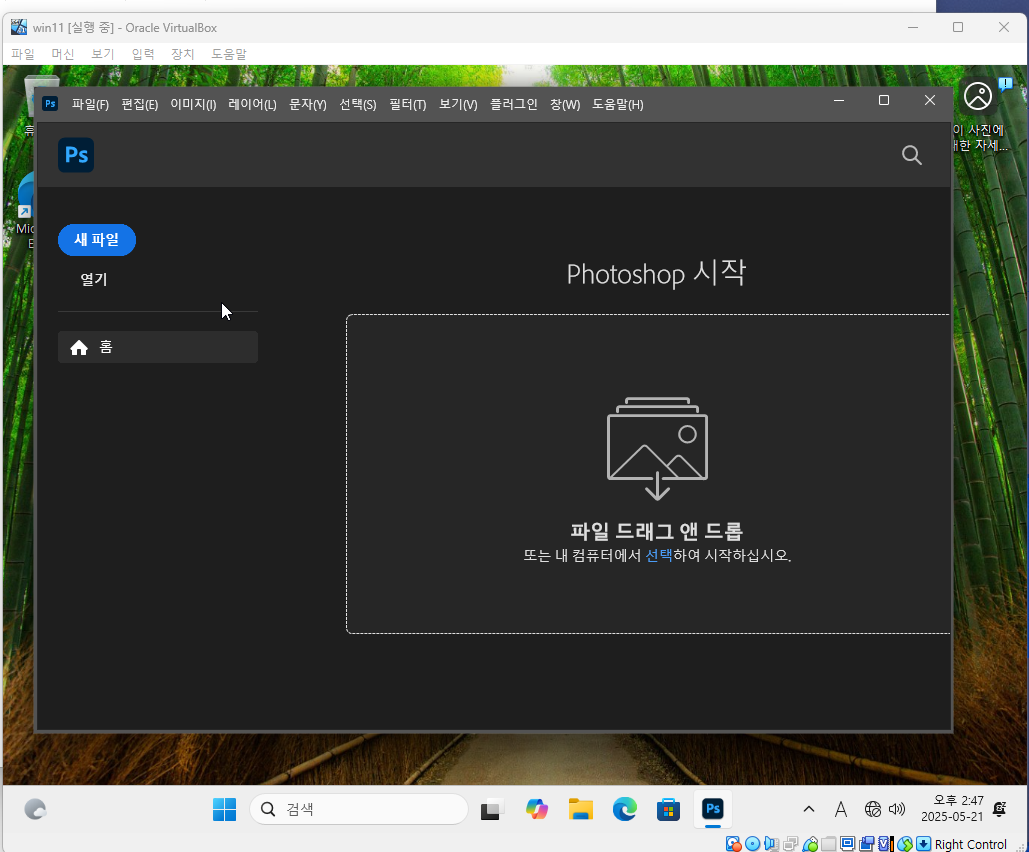Open the 플러그인 menu
Image resolution: width=1029 pixels, height=852 pixels.
pos(514,104)
